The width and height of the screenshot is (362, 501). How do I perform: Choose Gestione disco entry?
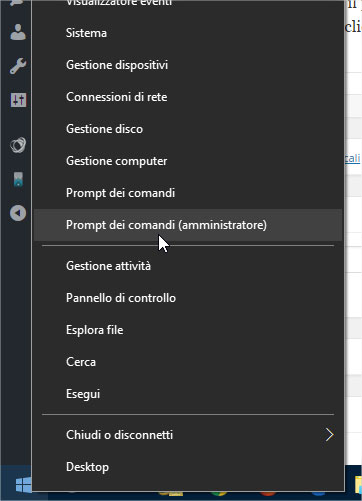188,129
